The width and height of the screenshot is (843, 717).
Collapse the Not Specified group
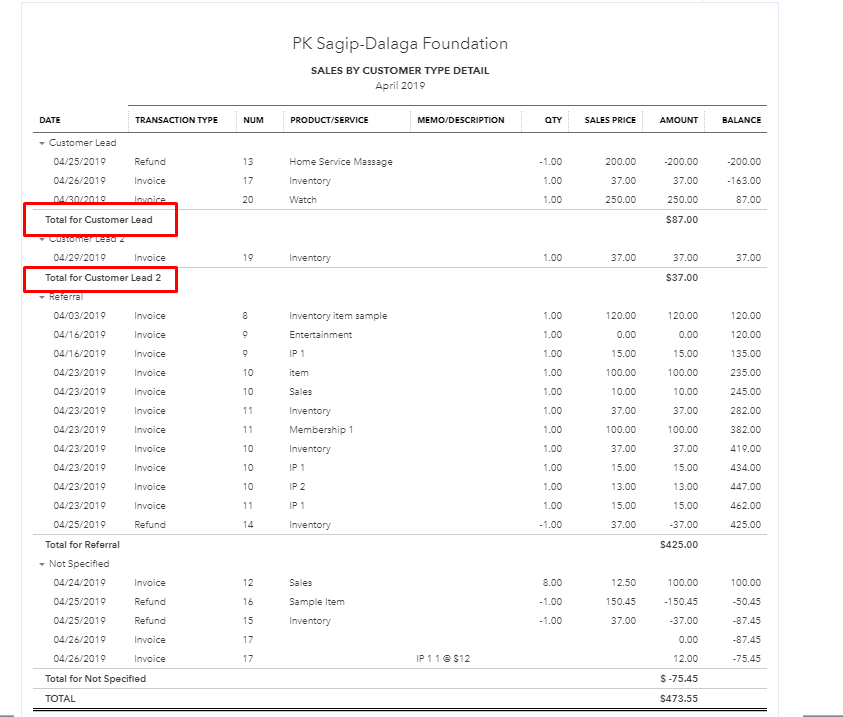(x=42, y=564)
